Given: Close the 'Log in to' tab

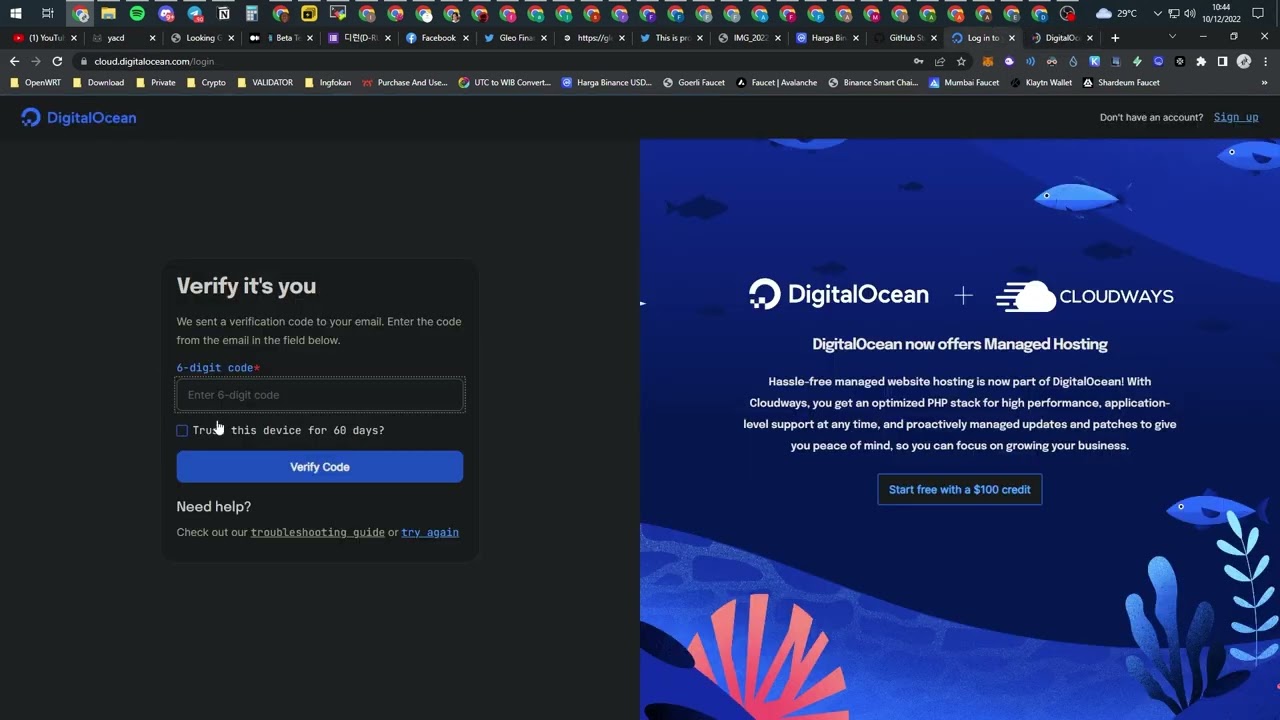Looking at the screenshot, I should (1012, 38).
